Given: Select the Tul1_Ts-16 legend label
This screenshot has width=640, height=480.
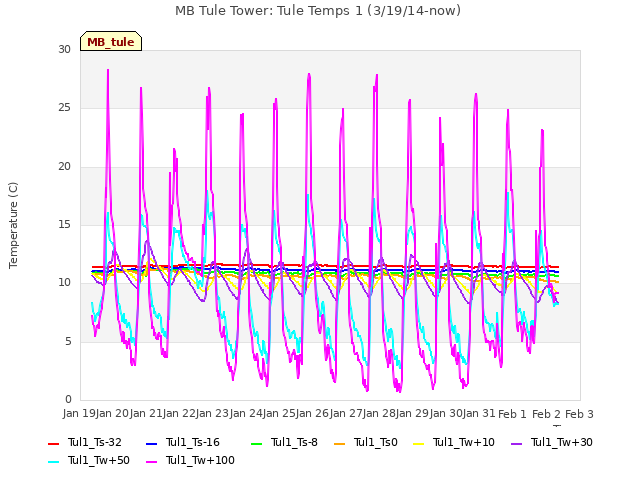Looking at the screenshot, I should coord(193,442).
